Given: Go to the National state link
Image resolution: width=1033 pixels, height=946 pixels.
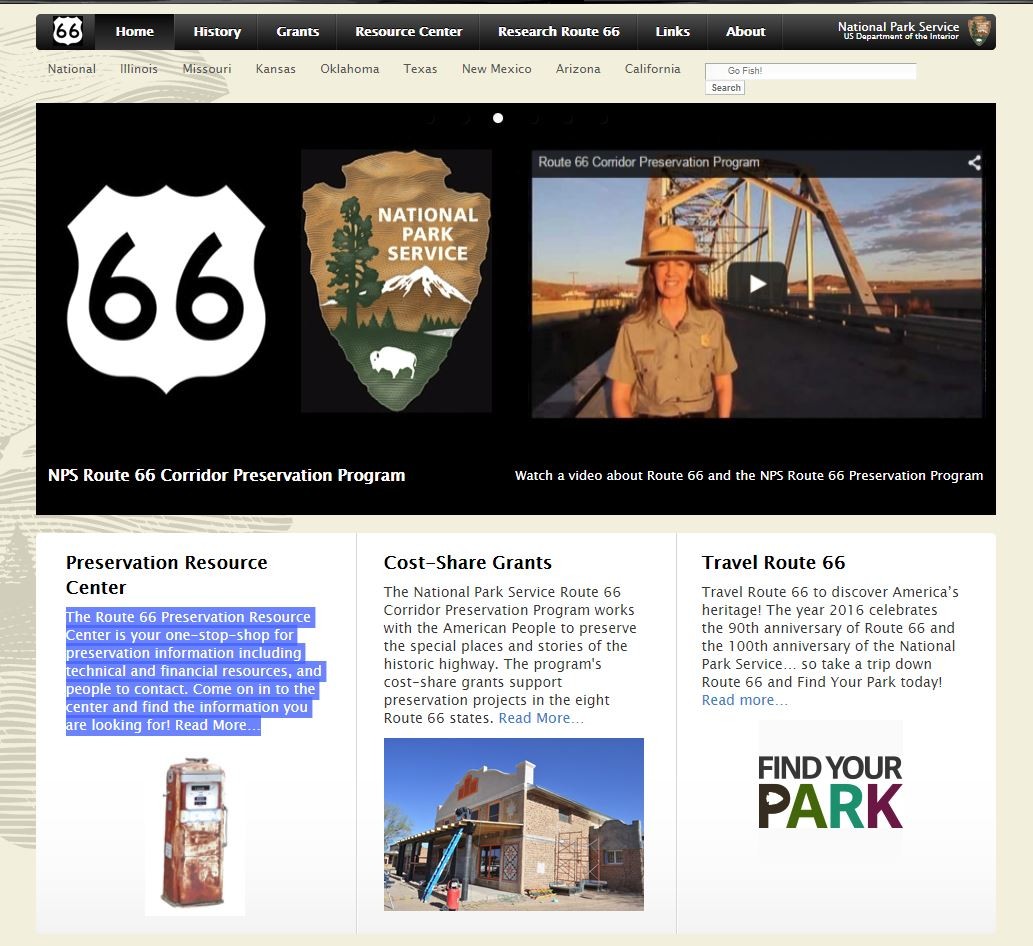Looking at the screenshot, I should point(72,69).
